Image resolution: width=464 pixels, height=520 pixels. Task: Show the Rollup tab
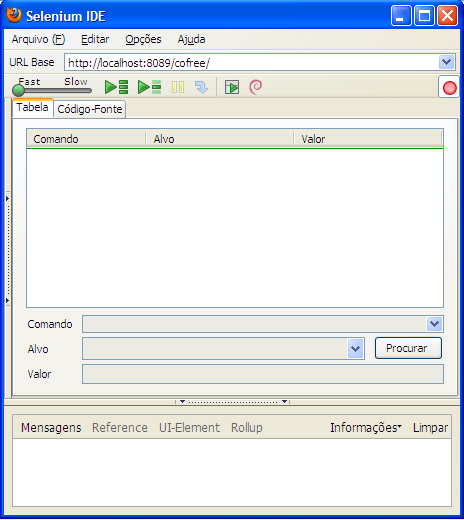click(247, 427)
